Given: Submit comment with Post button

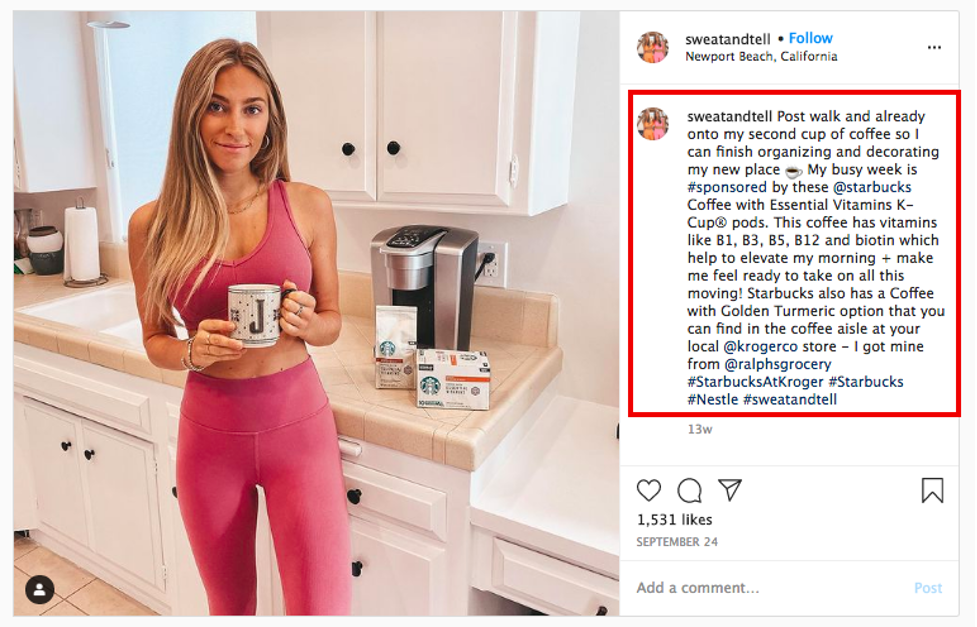Looking at the screenshot, I should (x=928, y=588).
